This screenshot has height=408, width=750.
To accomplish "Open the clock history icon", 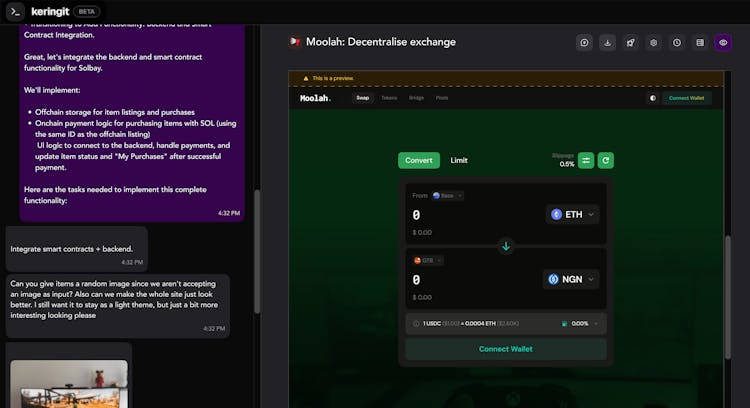I will (677, 43).
